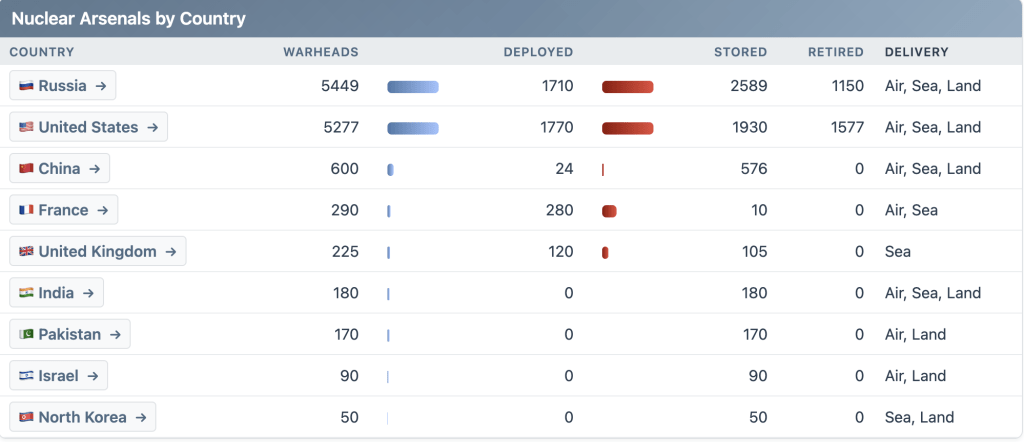Click the Israel flag icon

point(26,376)
